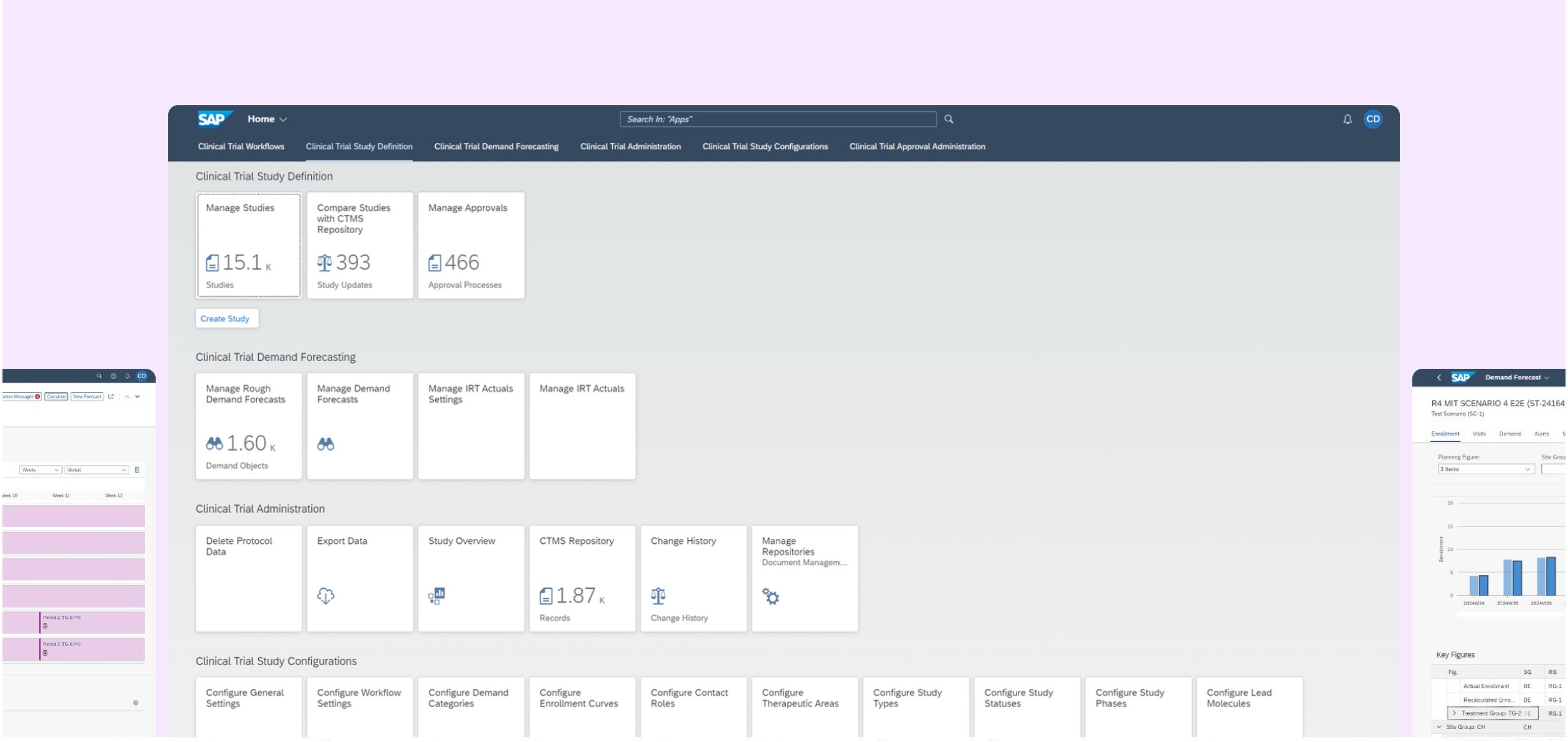The height and width of the screenshot is (742, 1568).
Task: Click the share icon next to View Forecast
Action: click(111, 396)
